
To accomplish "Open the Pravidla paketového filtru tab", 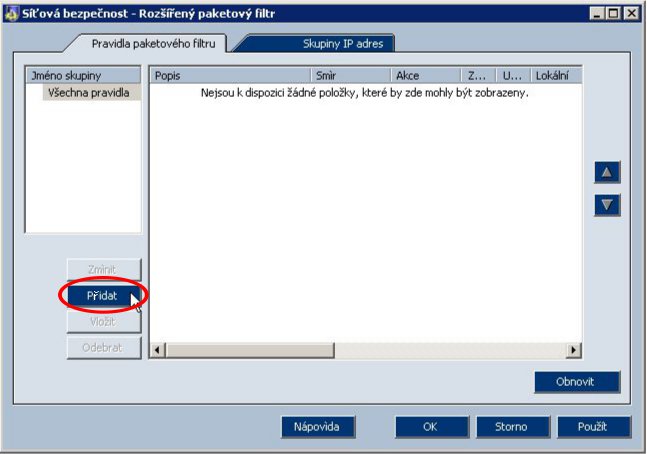I will point(152,43).
